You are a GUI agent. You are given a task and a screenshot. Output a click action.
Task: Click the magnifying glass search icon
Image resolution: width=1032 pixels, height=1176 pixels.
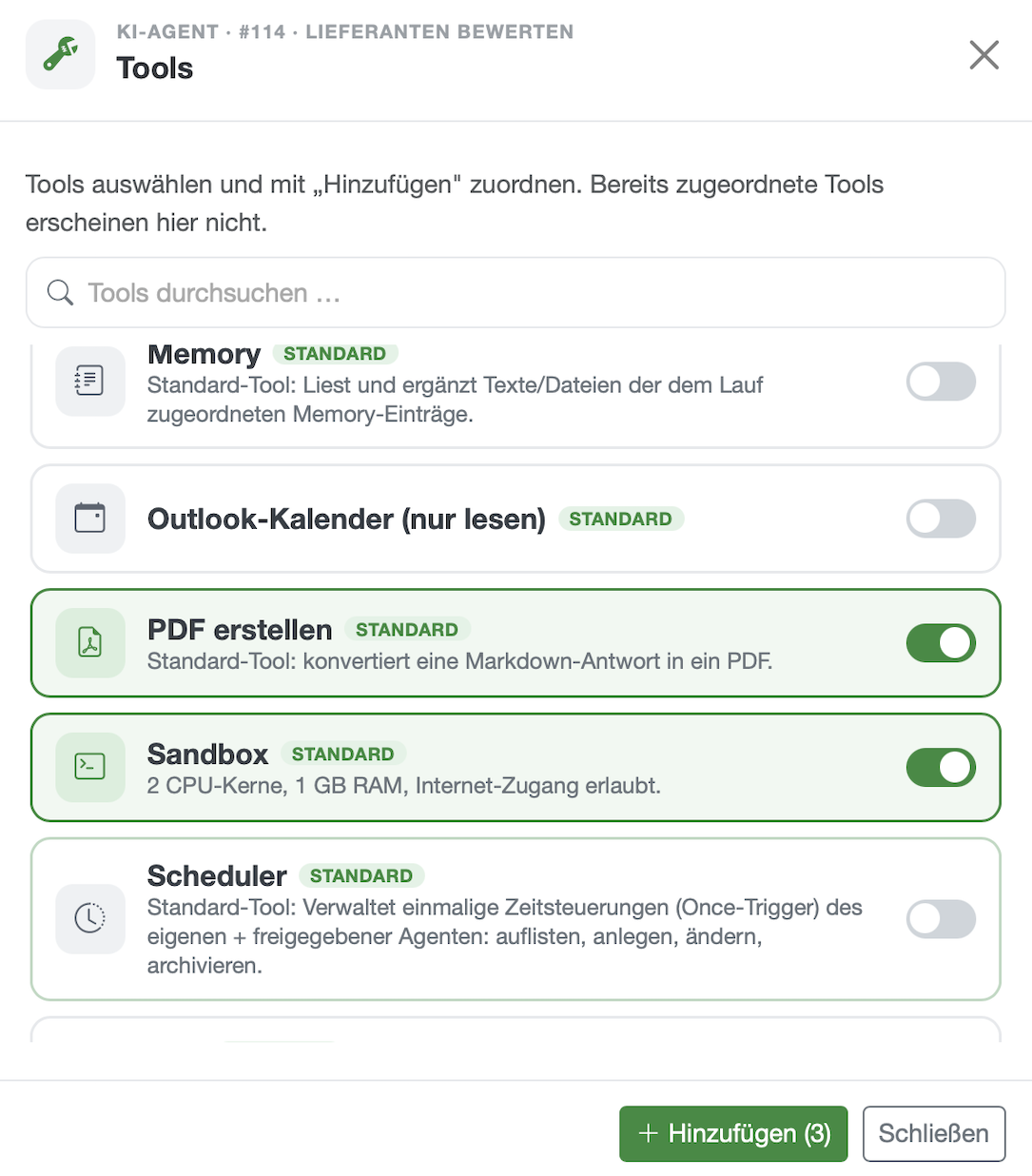(60, 293)
